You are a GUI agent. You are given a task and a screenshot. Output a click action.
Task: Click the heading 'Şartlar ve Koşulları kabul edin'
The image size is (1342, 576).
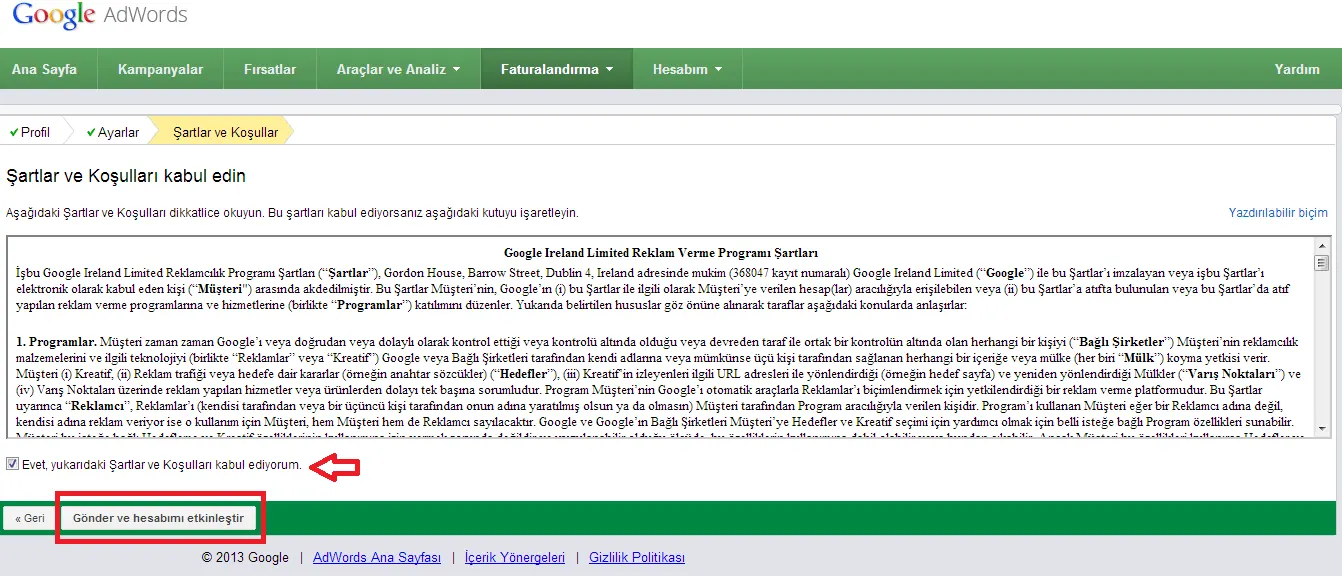pos(126,176)
